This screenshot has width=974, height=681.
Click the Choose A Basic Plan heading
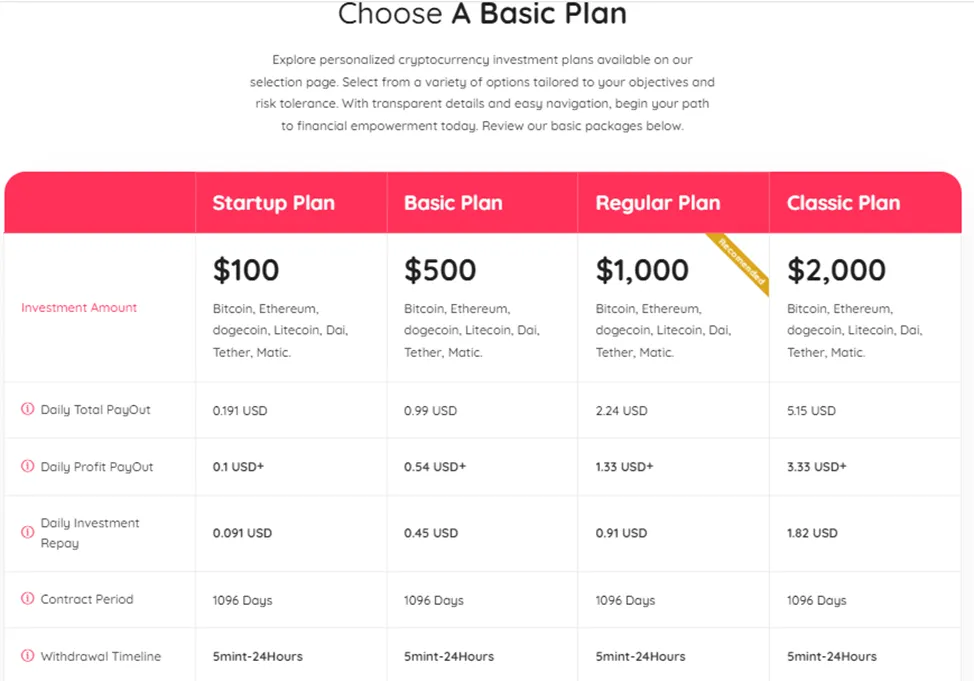pyautogui.click(x=482, y=14)
